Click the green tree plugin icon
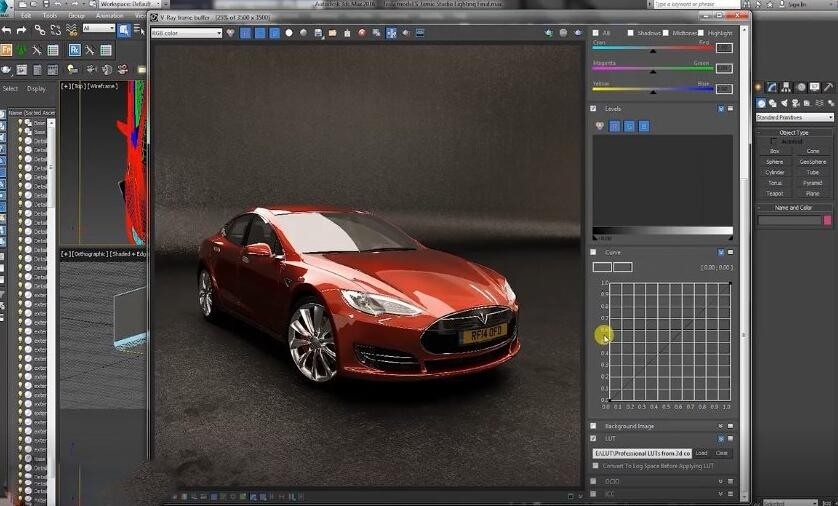838x506 pixels. click(21, 50)
